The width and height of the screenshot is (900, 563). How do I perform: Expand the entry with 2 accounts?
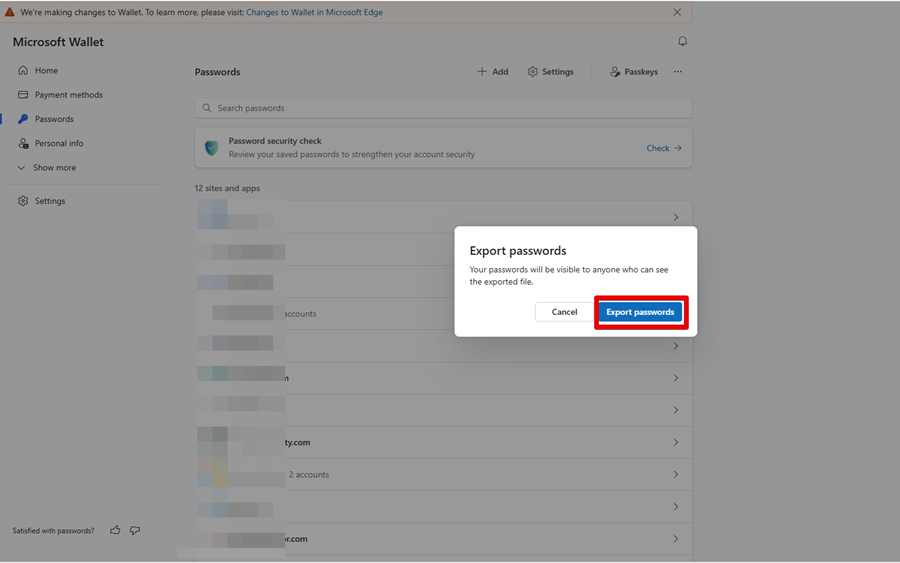[676, 475]
